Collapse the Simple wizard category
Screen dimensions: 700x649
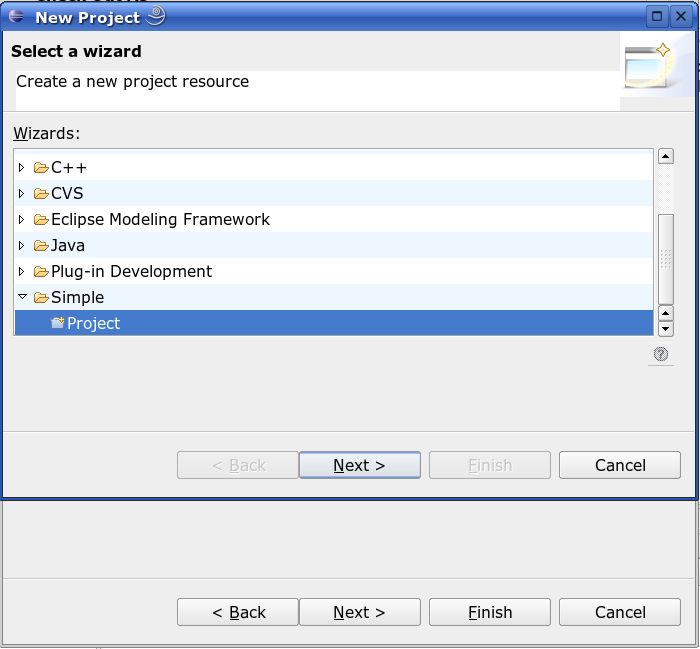22,296
